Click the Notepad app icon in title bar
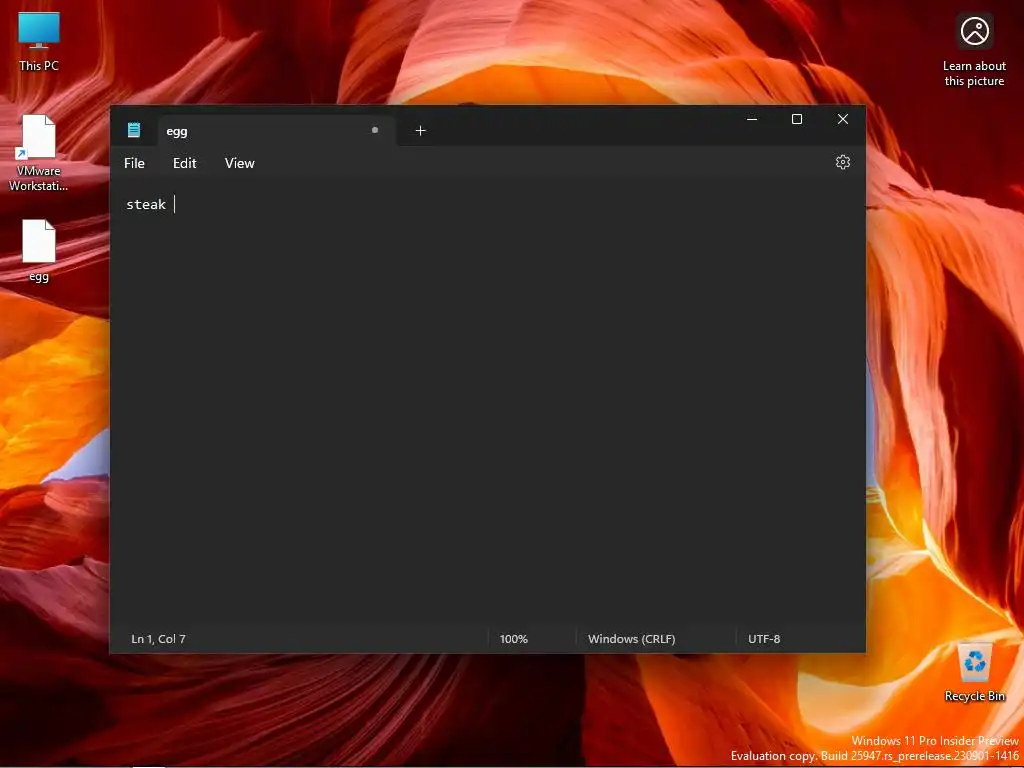 (x=134, y=130)
